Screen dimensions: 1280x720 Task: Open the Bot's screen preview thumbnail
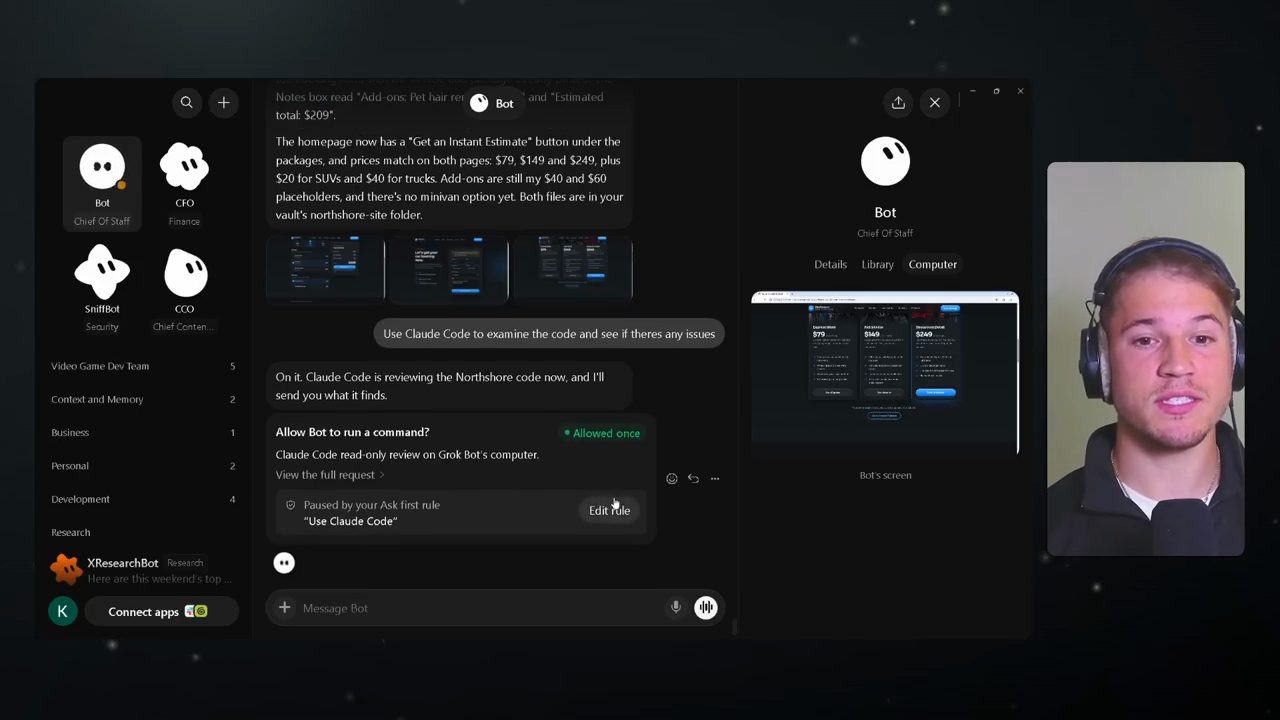[885, 372]
